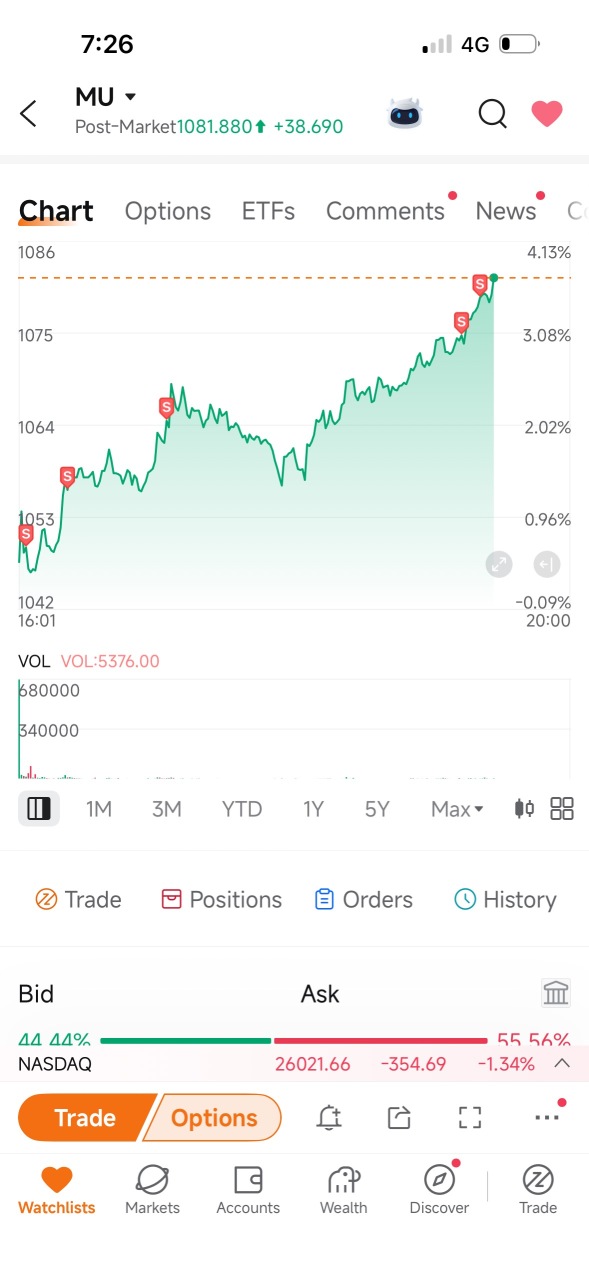Share the stock via share icon

pyautogui.click(x=399, y=1118)
